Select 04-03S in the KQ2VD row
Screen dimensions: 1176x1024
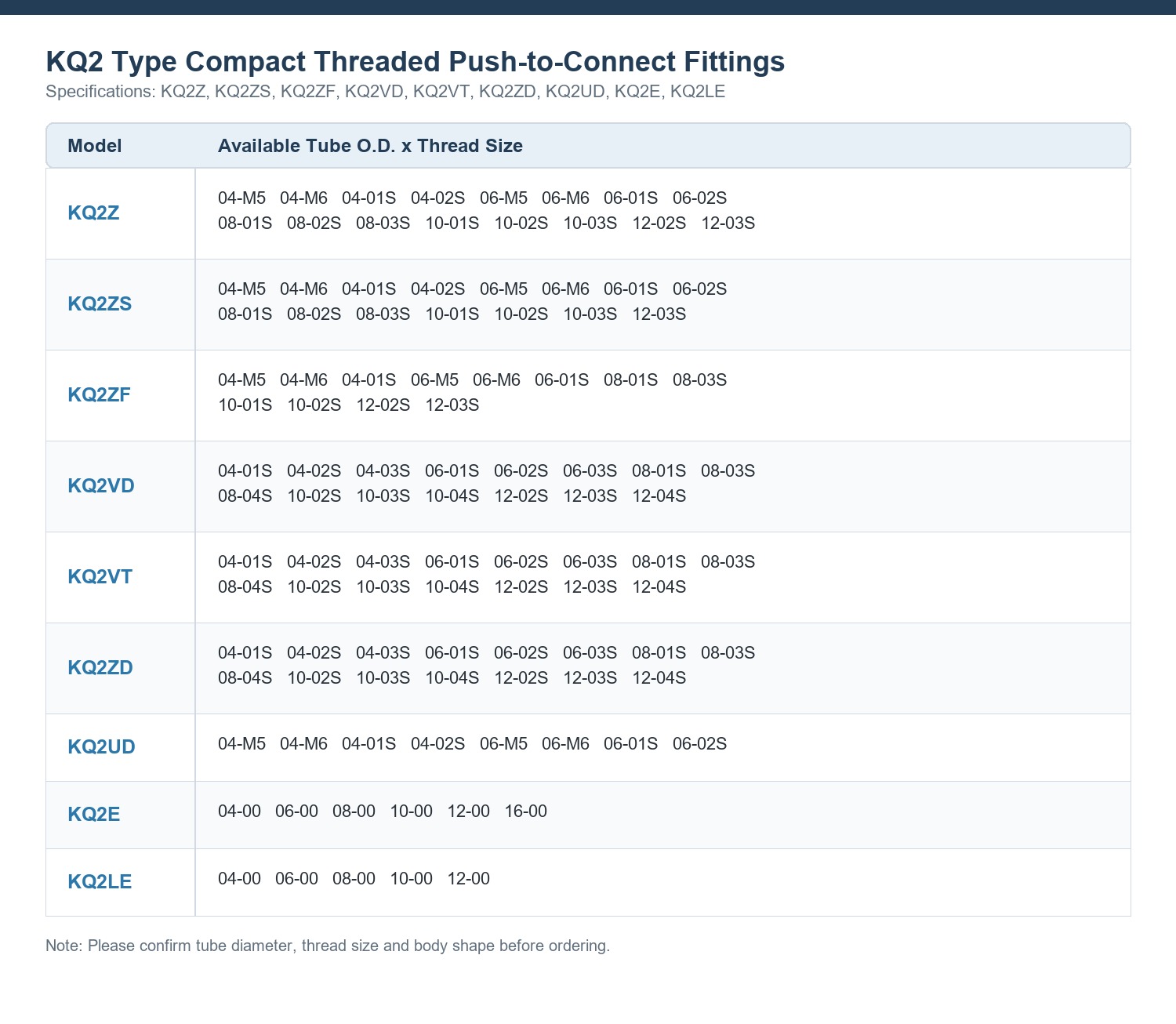coord(383,471)
